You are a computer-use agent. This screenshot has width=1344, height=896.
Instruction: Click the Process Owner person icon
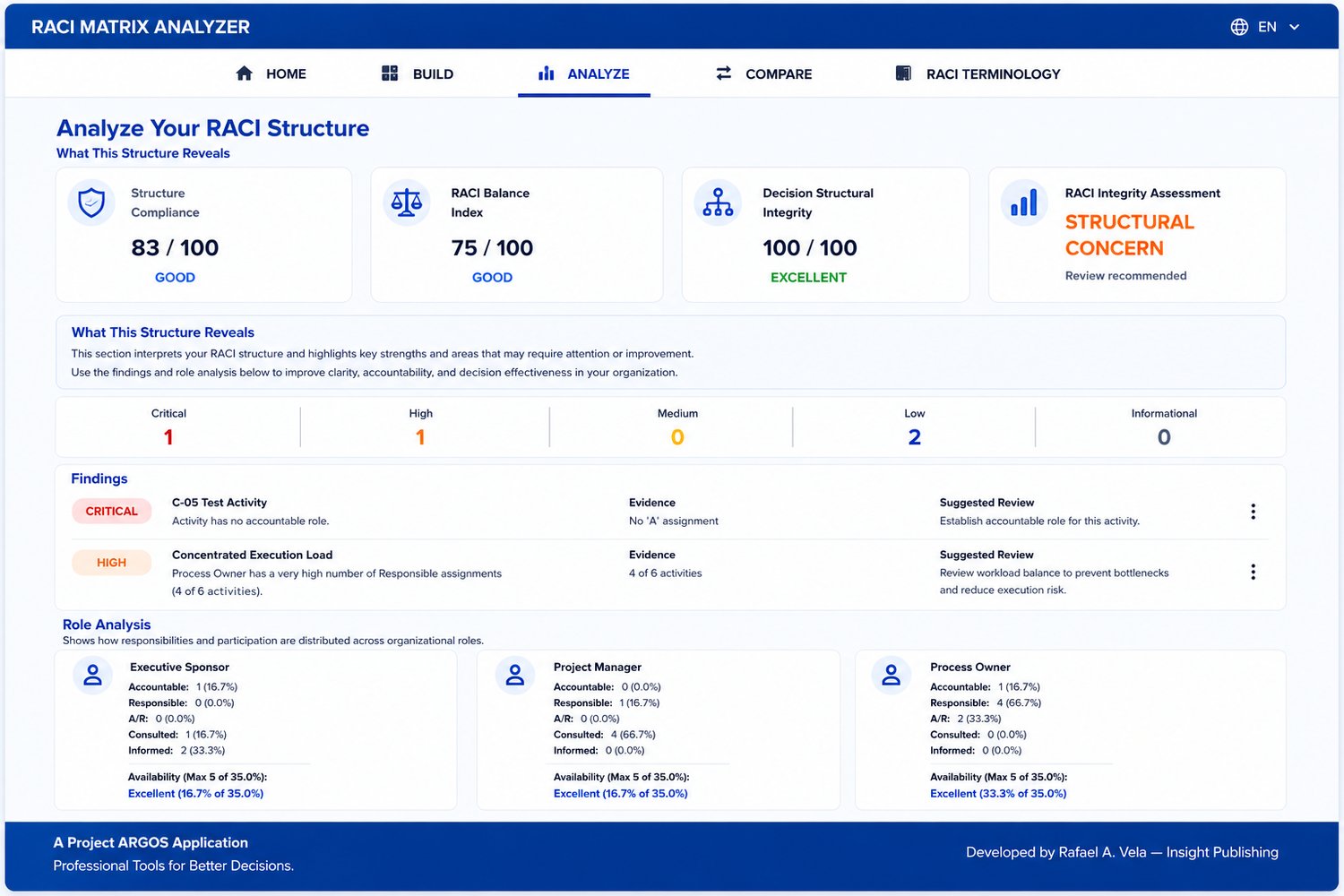pyautogui.click(x=891, y=676)
